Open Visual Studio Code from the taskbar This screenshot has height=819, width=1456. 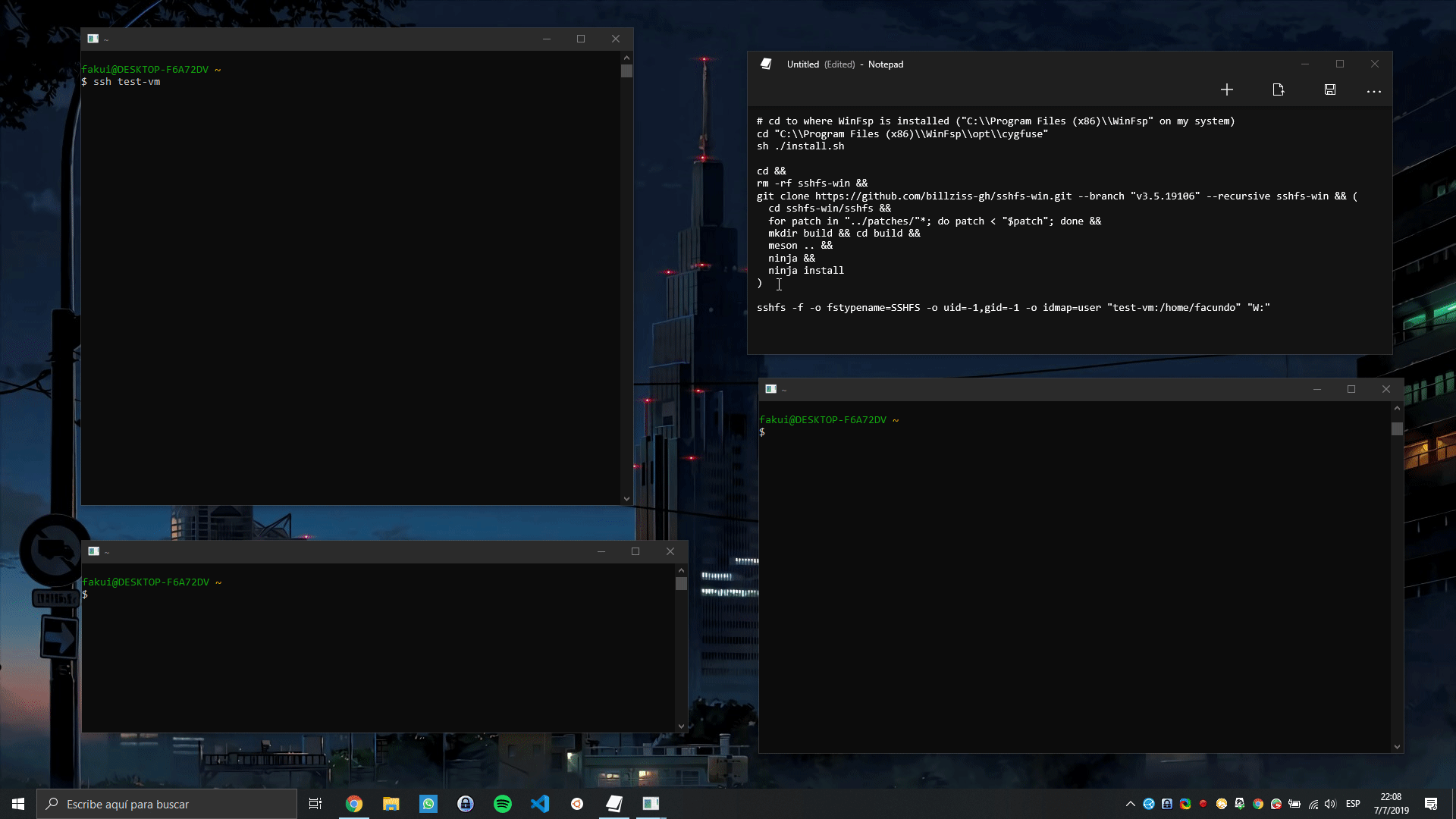point(540,804)
